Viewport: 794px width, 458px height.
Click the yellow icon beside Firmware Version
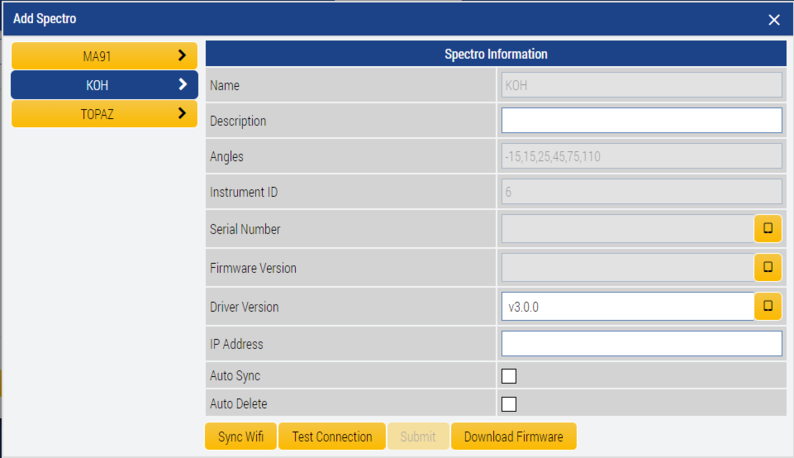[x=767, y=268]
